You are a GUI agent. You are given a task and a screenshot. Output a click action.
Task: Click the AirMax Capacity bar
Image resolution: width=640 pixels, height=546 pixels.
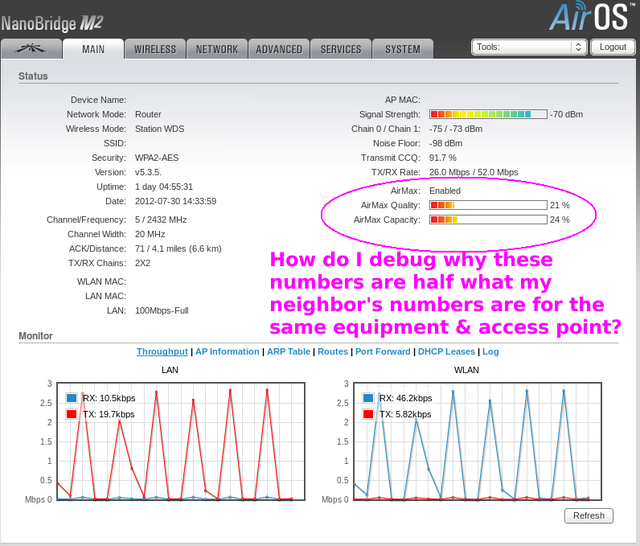point(488,220)
